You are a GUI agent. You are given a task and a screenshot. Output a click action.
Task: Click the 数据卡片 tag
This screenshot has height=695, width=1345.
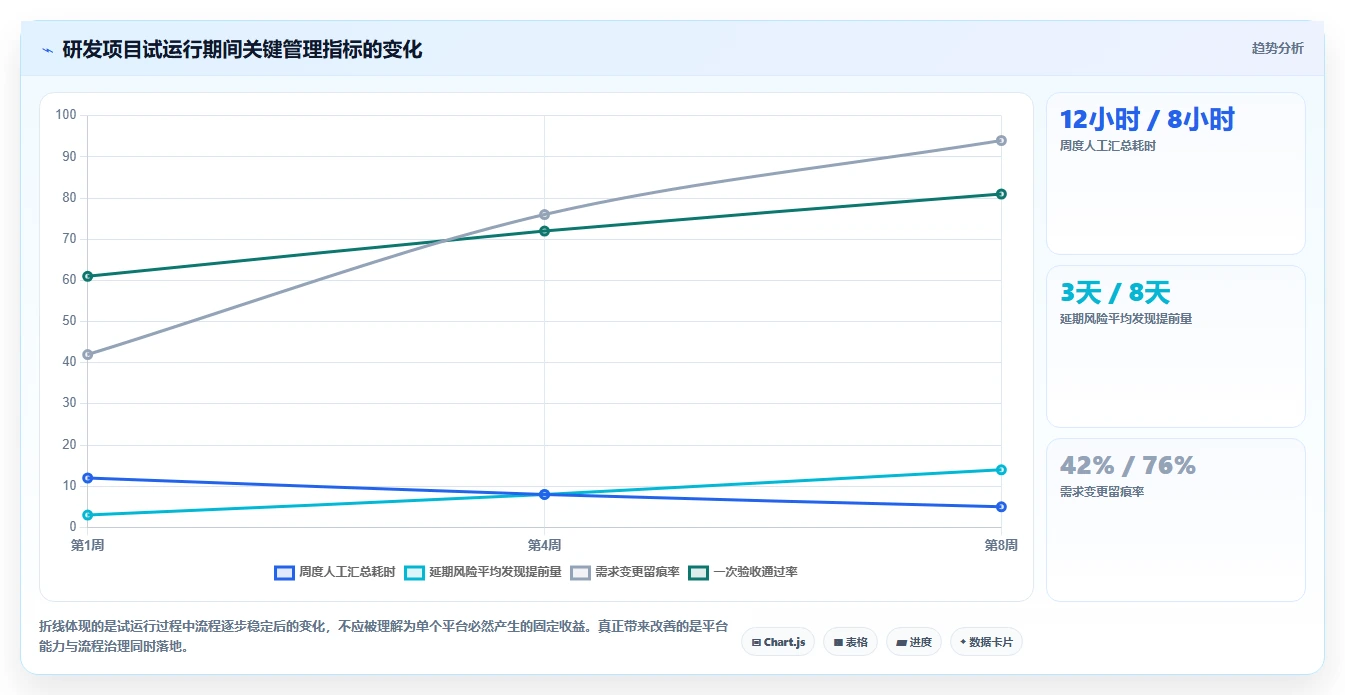[986, 642]
